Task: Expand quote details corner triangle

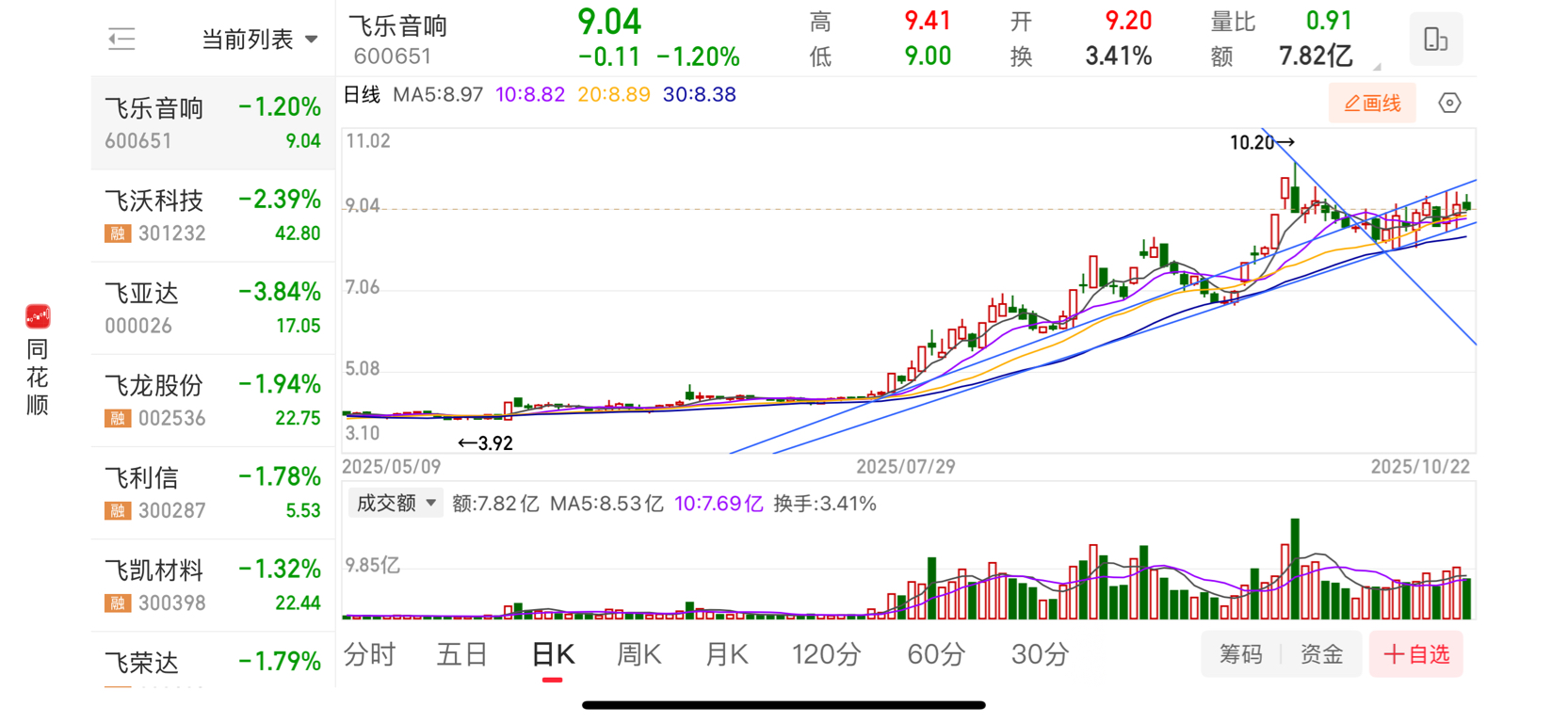Action: coord(1376,66)
